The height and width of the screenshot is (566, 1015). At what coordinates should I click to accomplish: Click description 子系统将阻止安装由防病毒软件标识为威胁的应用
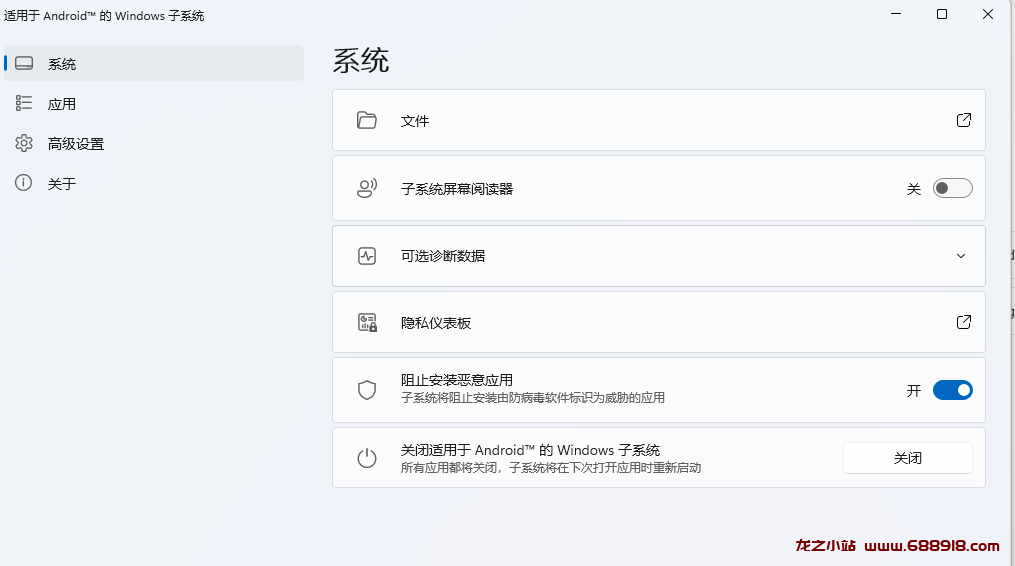[x=533, y=398]
